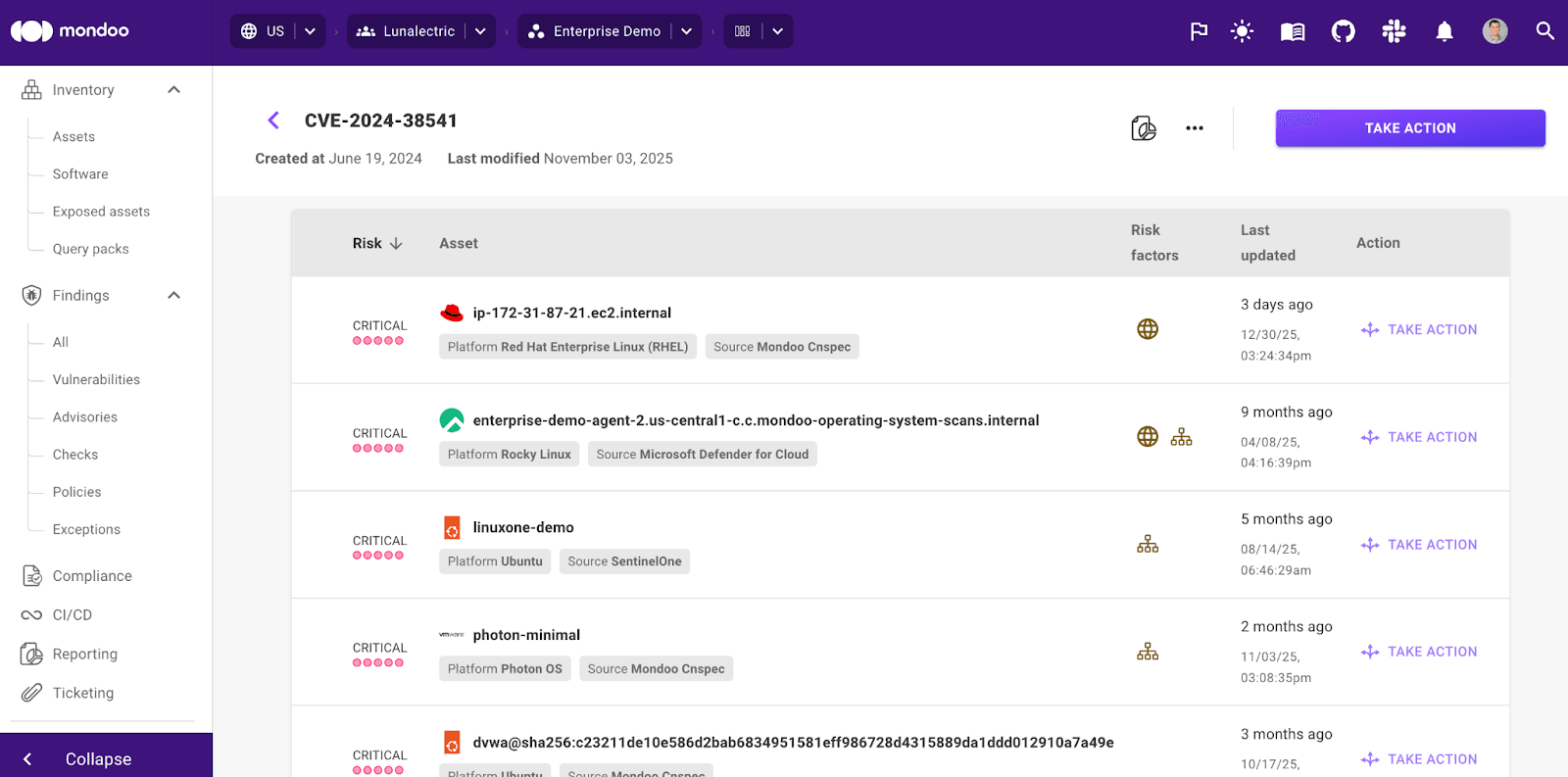Open Query packs in the sidebar
Viewport: 1568px width, 777px height.
[90, 249]
